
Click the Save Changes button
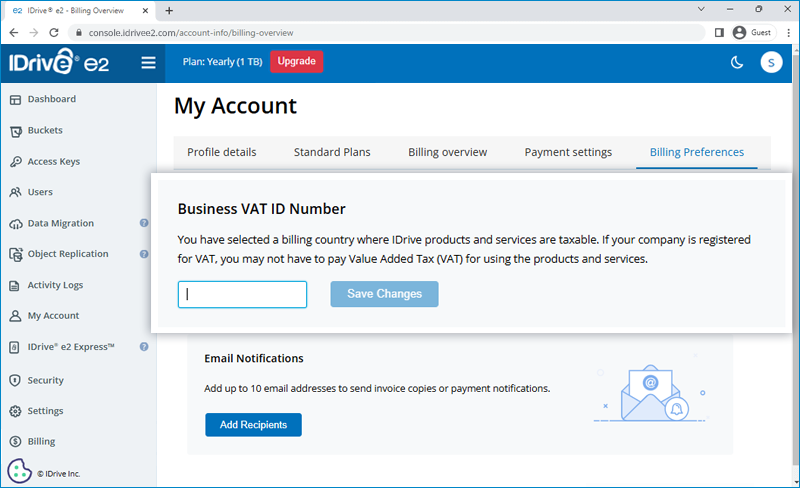pyautogui.click(x=384, y=294)
